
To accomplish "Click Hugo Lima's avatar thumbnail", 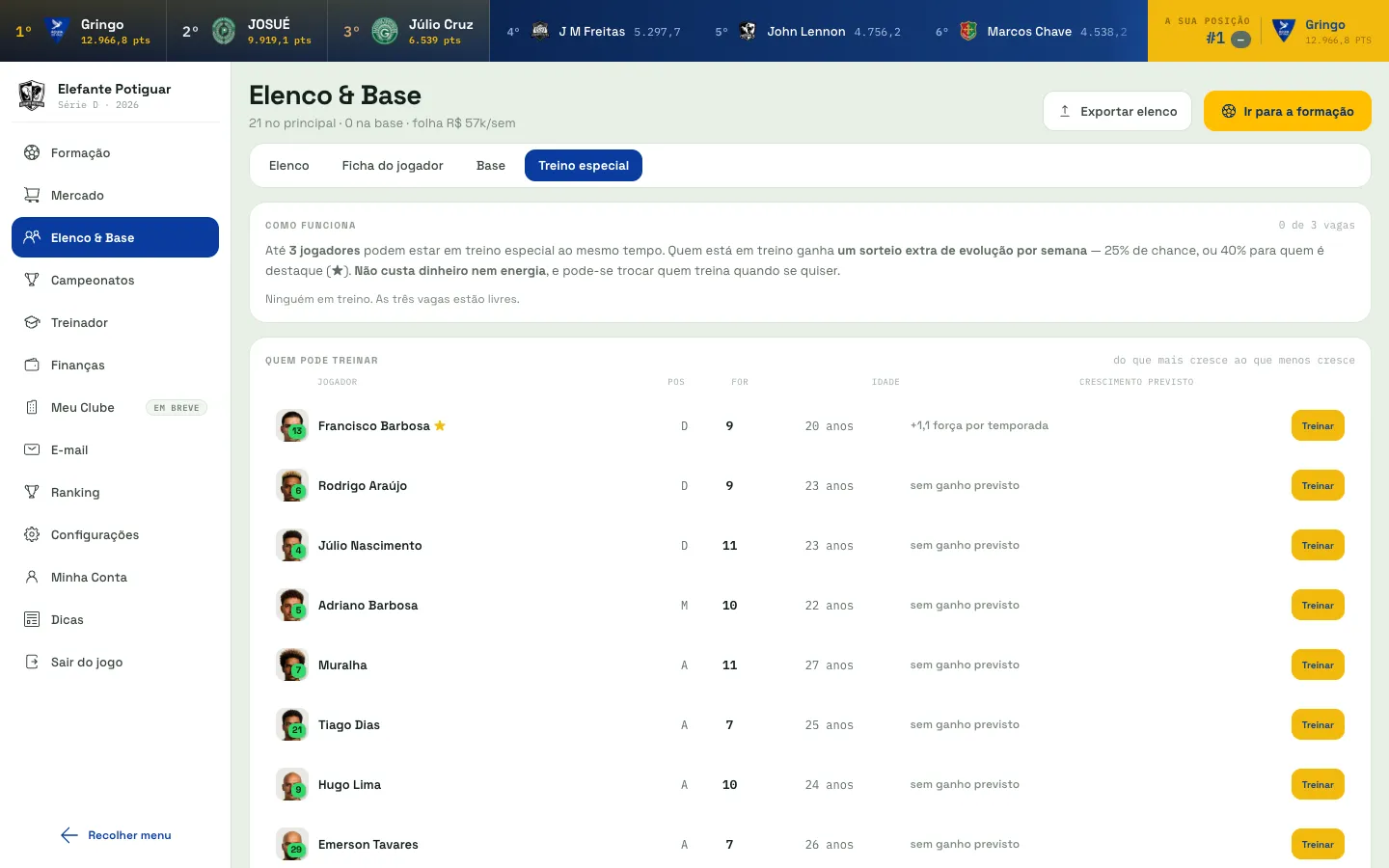I will tap(291, 784).
